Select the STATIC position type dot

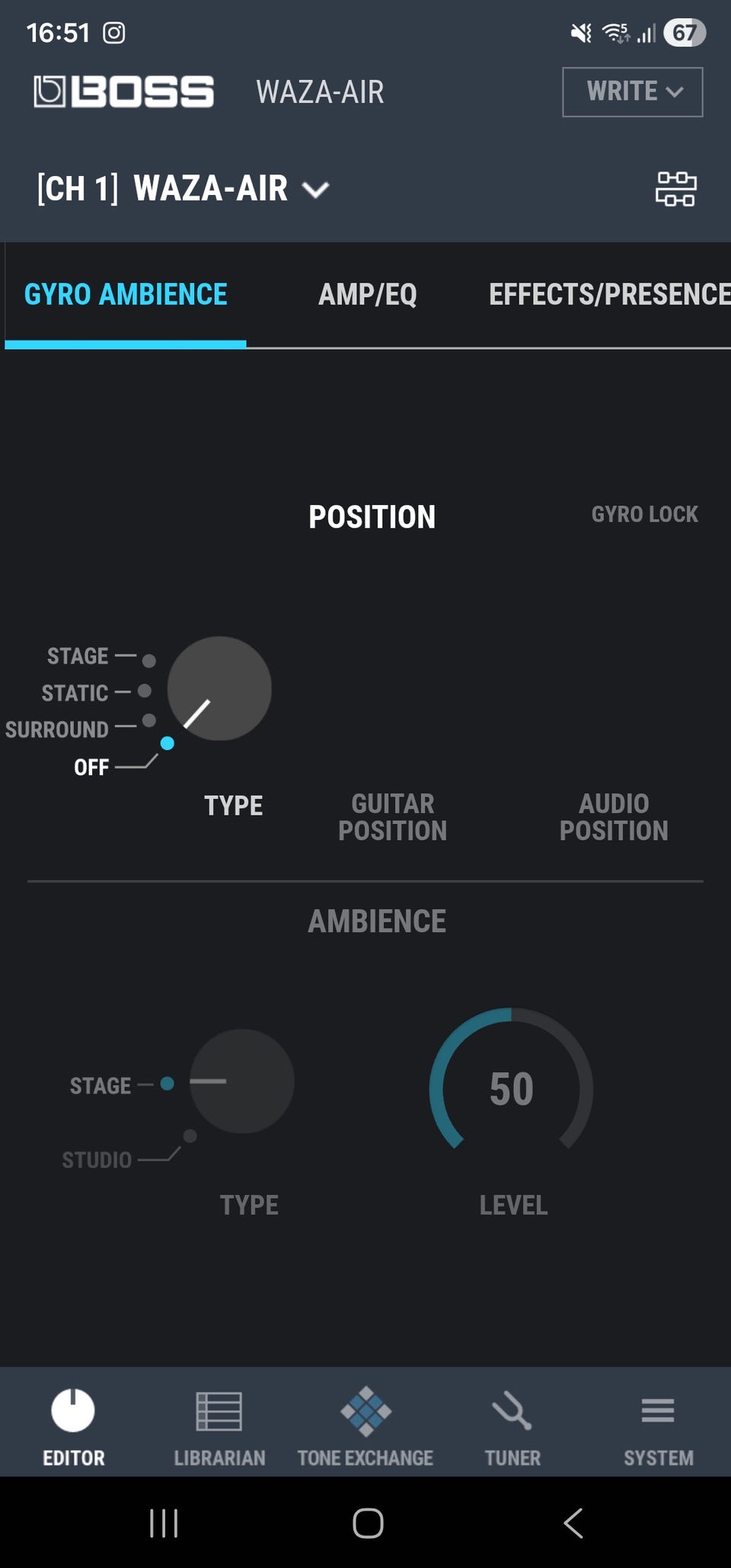145,691
